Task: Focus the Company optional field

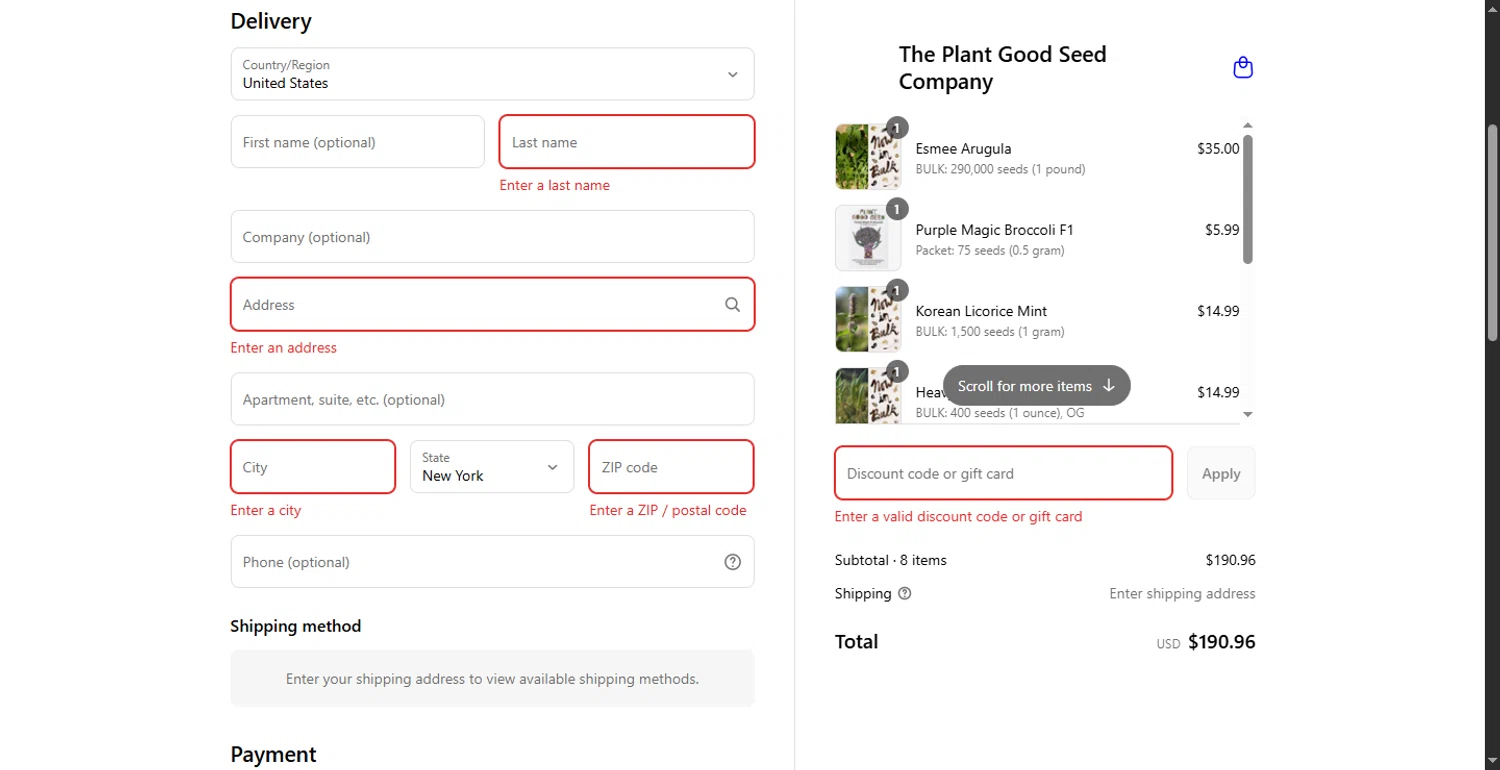Action: pyautogui.click(x=492, y=237)
